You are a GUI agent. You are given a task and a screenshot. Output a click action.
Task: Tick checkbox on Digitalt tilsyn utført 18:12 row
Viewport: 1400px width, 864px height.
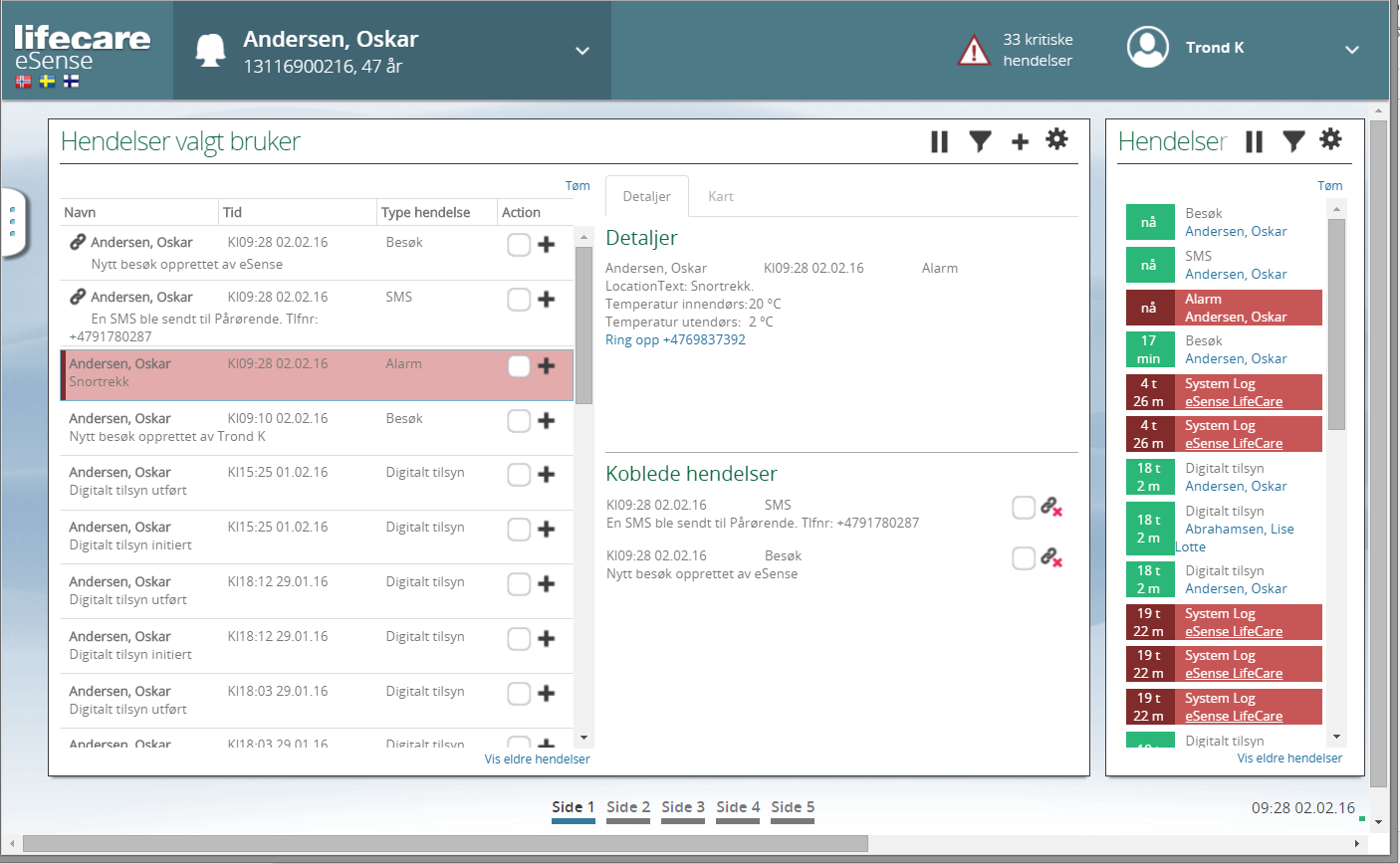[519, 583]
